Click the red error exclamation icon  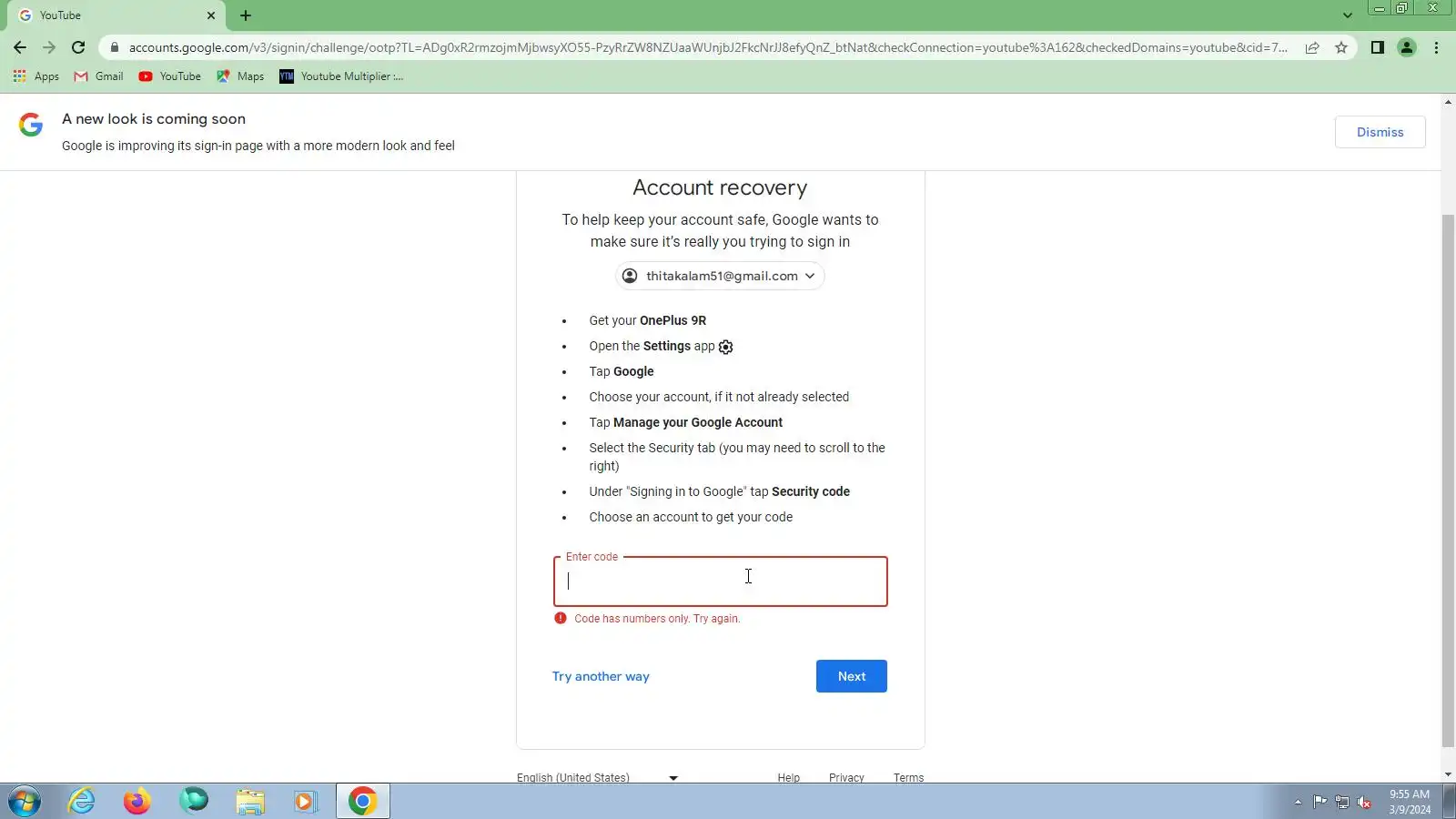pos(561,619)
